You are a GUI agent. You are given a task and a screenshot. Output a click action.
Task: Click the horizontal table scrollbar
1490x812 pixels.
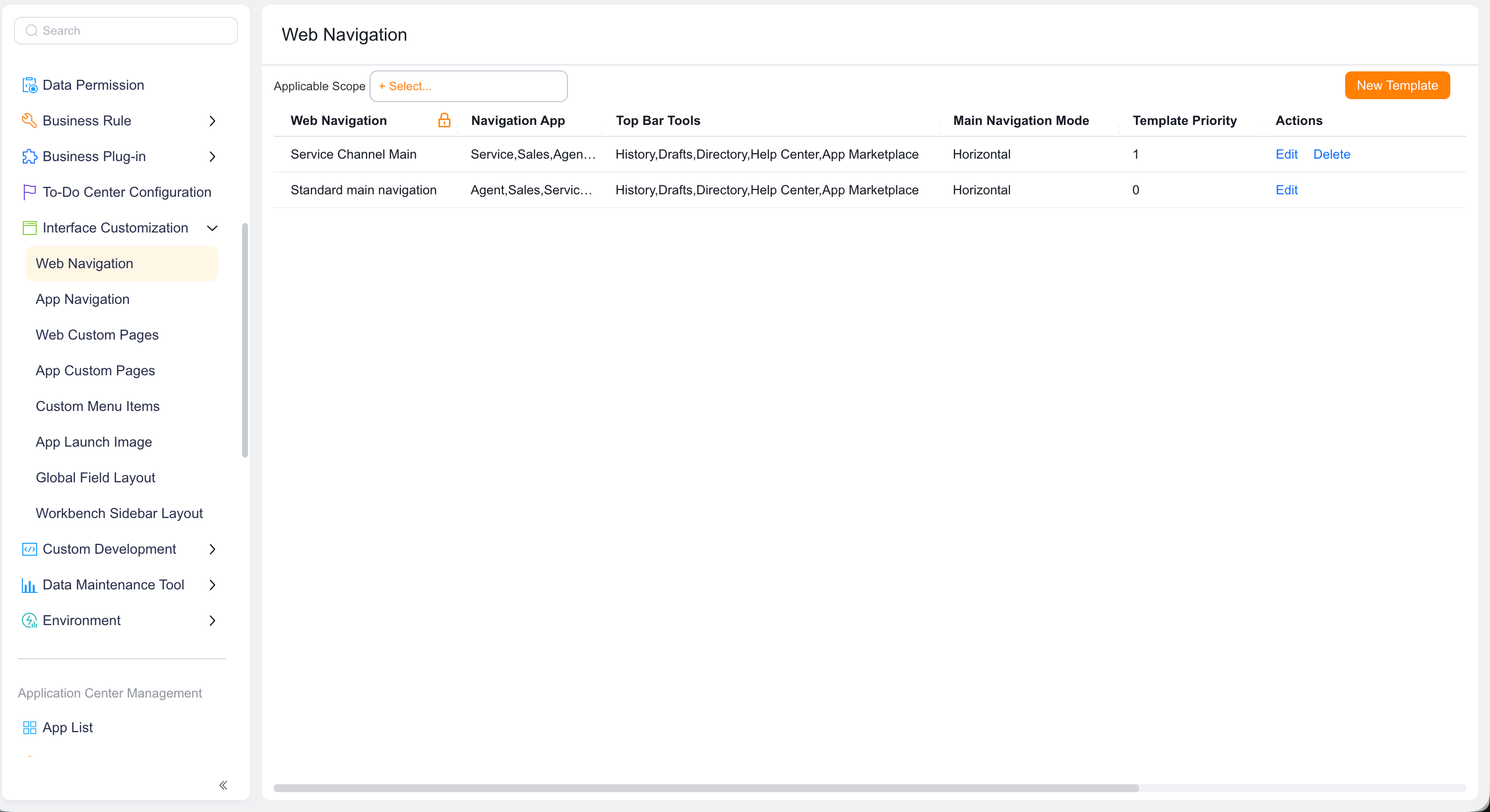[x=706, y=788]
